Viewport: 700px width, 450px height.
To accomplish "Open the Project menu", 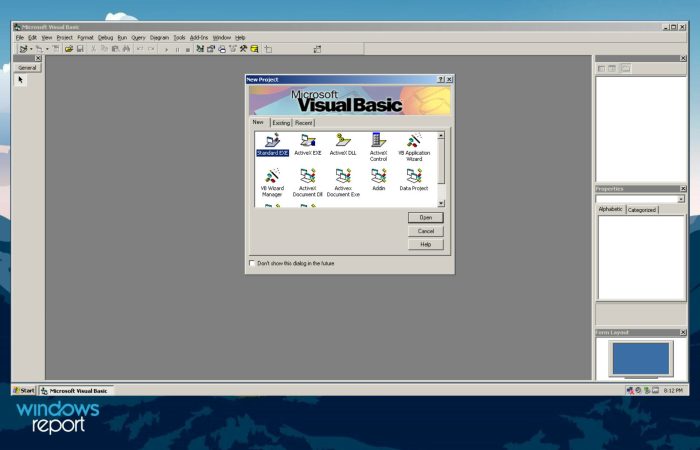I will point(64,38).
